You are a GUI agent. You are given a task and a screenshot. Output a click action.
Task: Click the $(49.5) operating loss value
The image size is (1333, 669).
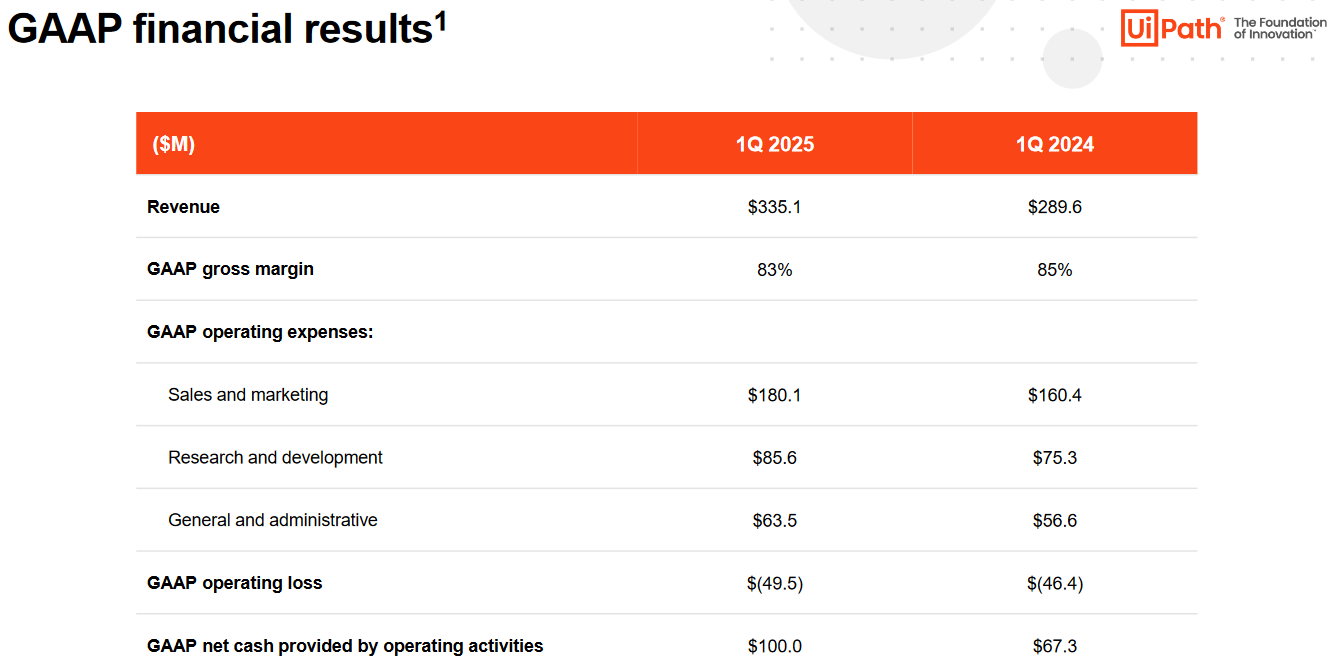775,583
